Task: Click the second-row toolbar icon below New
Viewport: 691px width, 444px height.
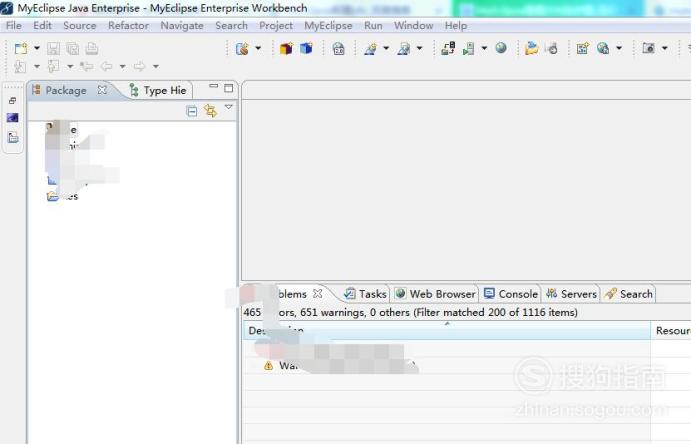Action: pos(20,67)
